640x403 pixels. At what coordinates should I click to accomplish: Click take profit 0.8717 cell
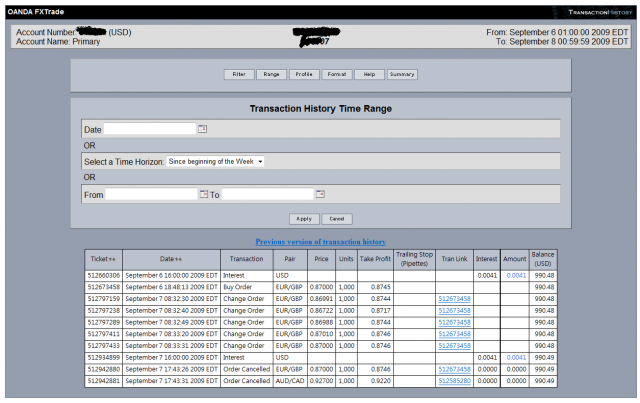tap(375, 311)
